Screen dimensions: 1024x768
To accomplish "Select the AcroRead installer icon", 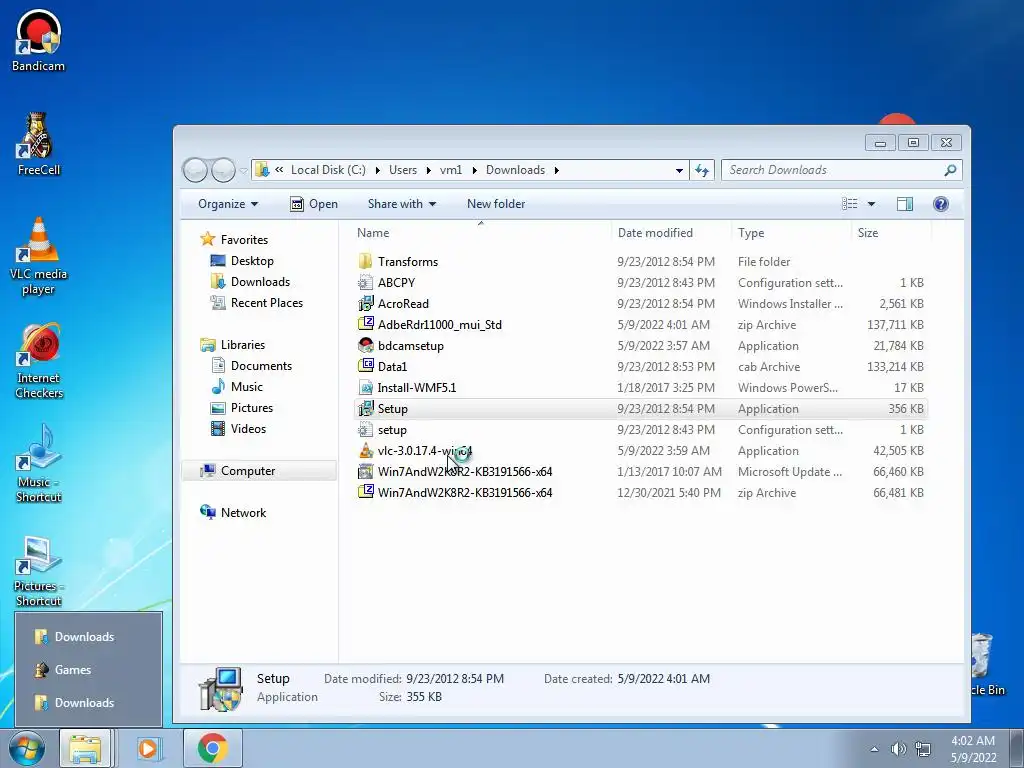I will coord(366,304).
